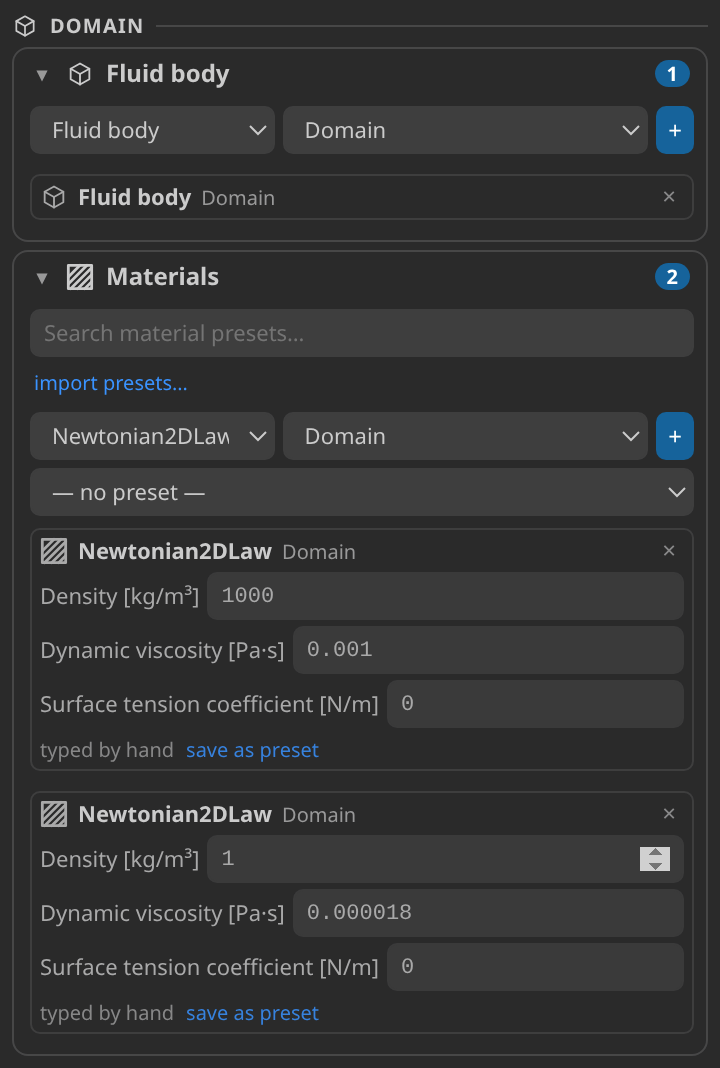The height and width of the screenshot is (1068, 720).
Task: Click the Domain section cube icon
Action: coord(25,26)
